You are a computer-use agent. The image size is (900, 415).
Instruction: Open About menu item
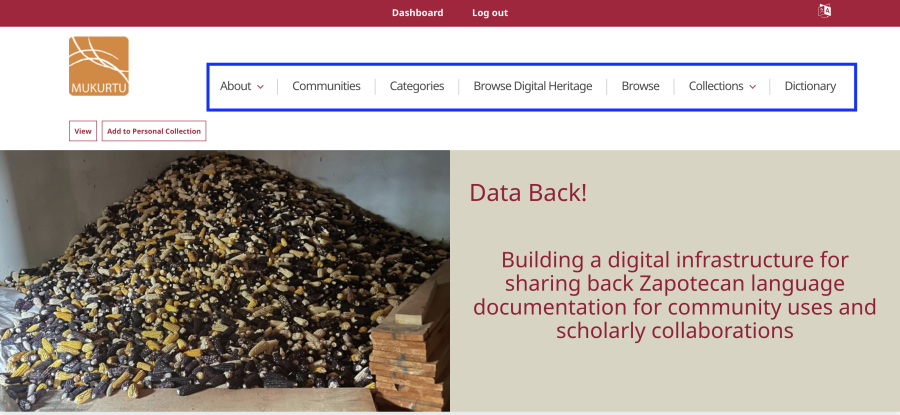point(235,86)
